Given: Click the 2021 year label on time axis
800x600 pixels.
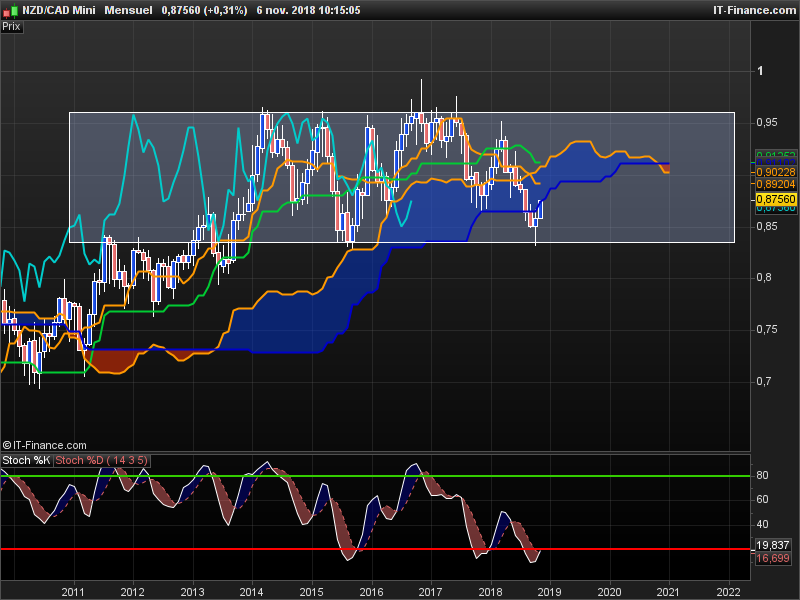Looking at the screenshot, I should tap(669, 592).
